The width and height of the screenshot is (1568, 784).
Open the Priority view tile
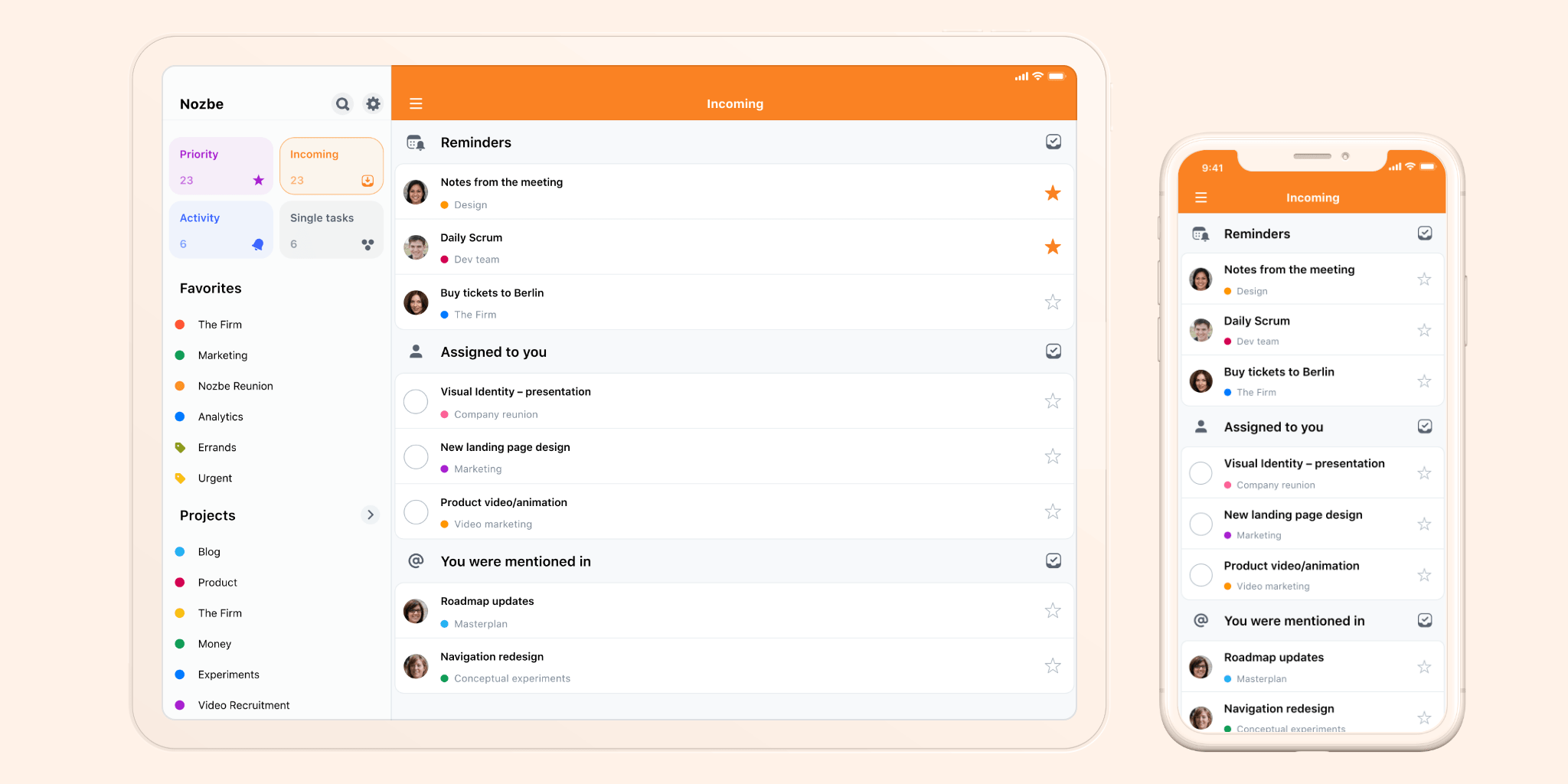(221, 166)
